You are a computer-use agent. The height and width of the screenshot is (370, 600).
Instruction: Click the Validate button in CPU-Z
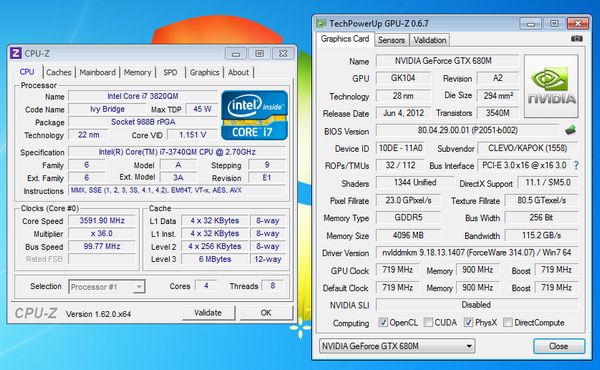pyautogui.click(x=208, y=313)
